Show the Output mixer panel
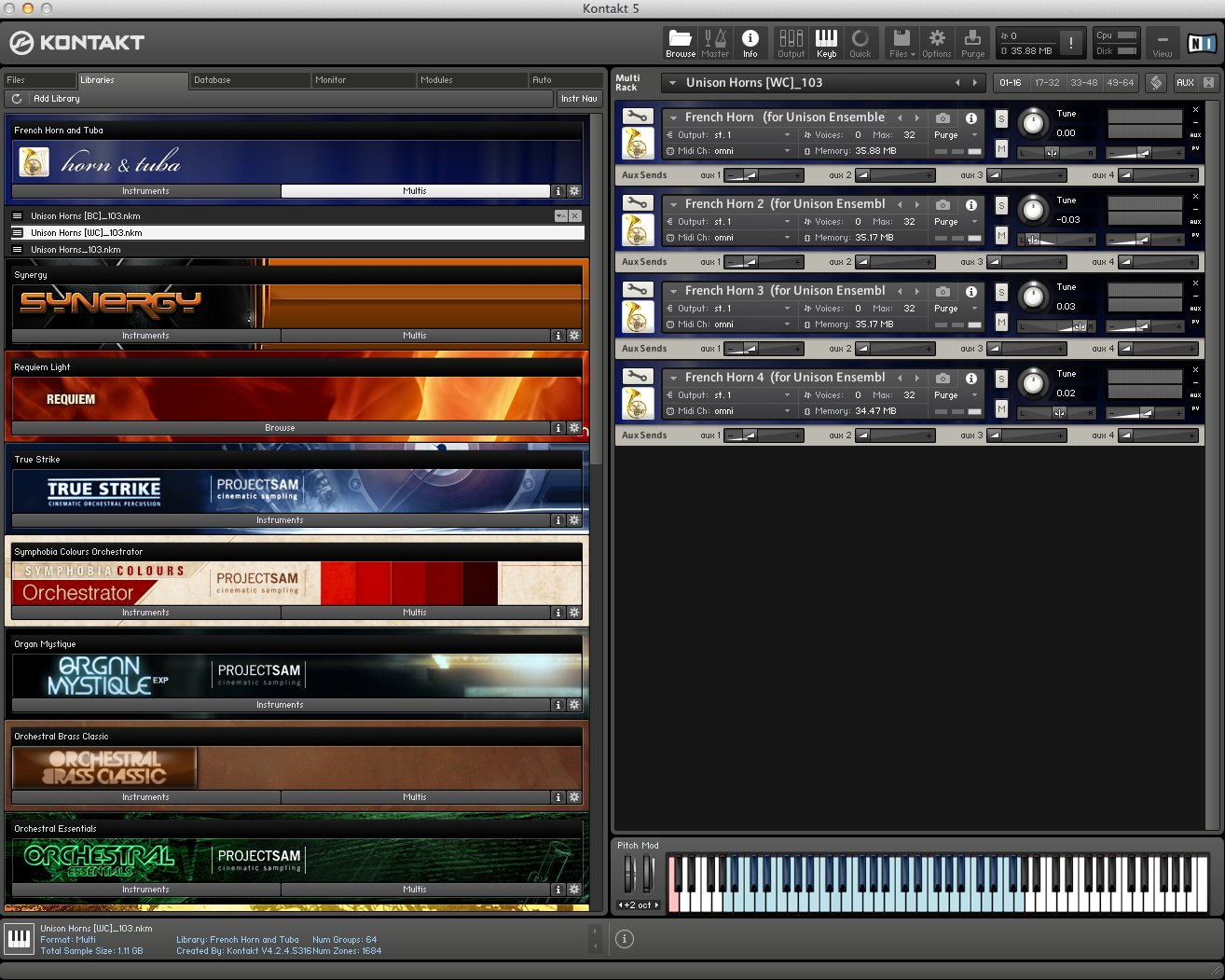Viewport: 1225px width, 980px height. 791,42
